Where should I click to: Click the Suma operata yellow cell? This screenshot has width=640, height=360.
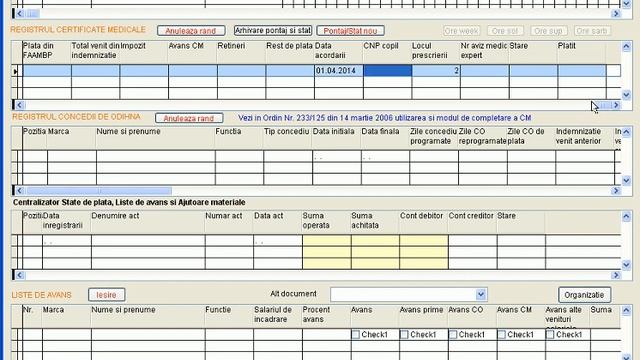[327, 241]
